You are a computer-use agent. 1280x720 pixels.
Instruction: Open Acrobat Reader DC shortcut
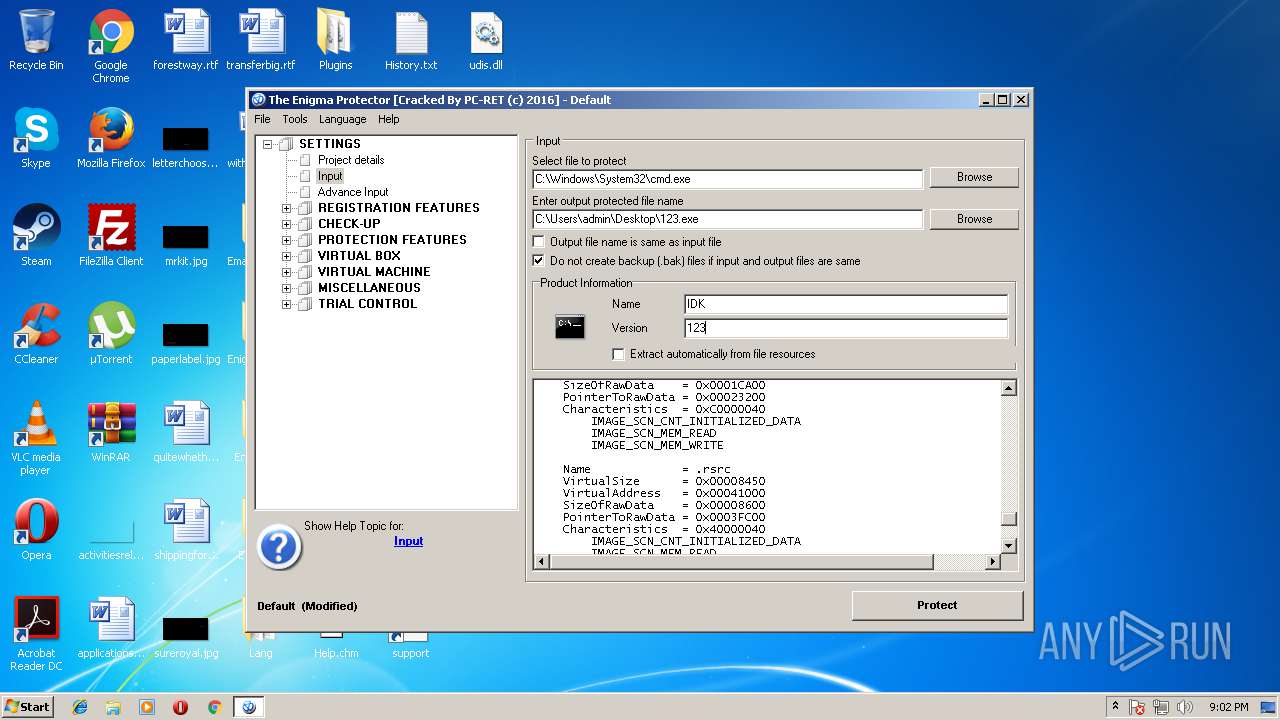click(x=36, y=634)
